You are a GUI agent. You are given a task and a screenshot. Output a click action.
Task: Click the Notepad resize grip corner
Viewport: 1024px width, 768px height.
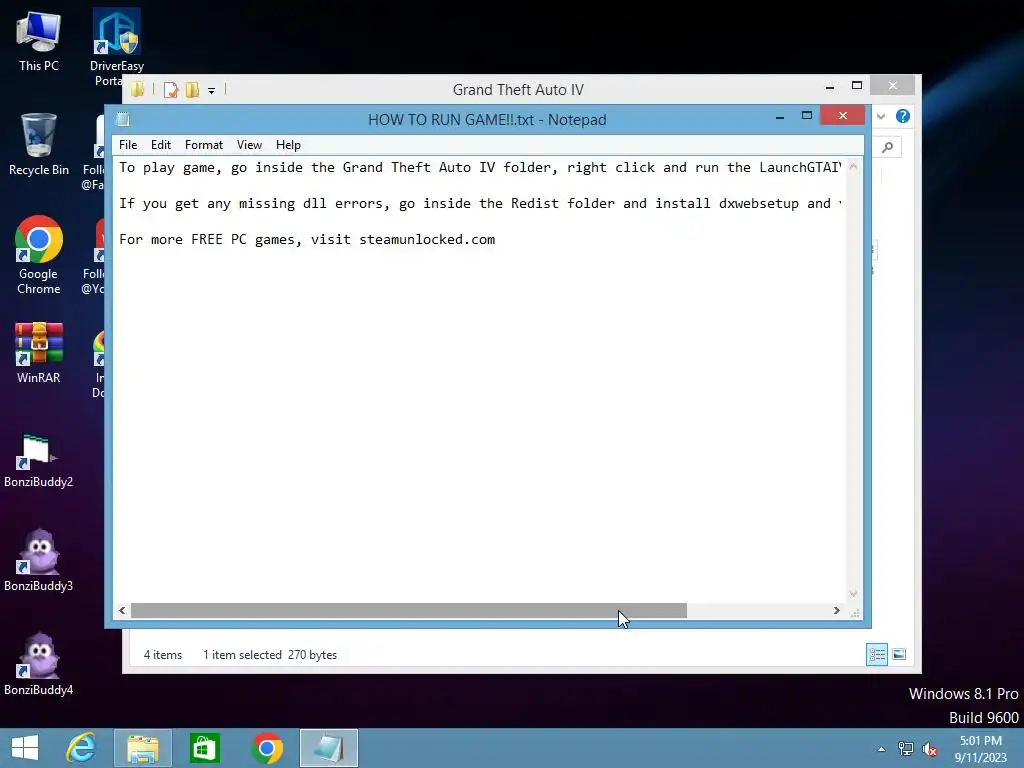pos(854,613)
